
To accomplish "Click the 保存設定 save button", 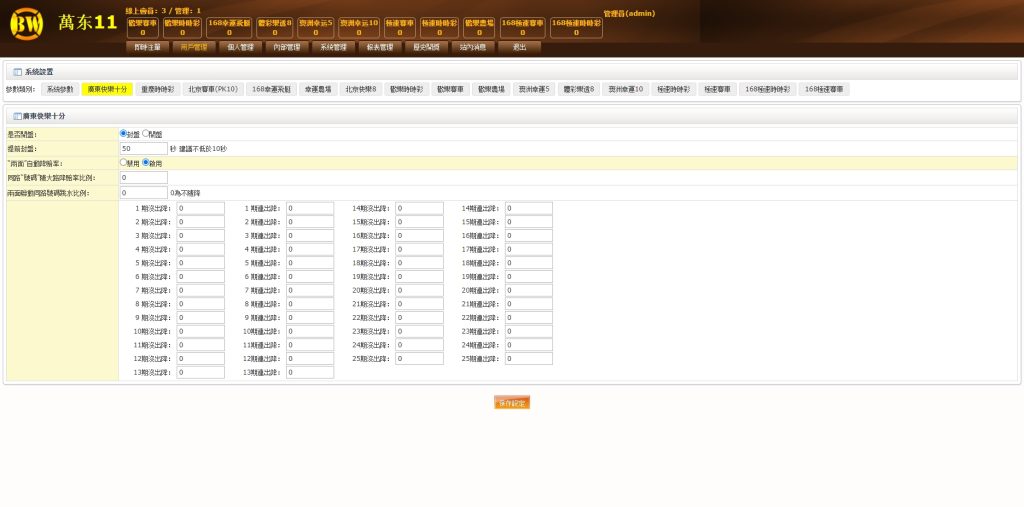I will tap(512, 403).
